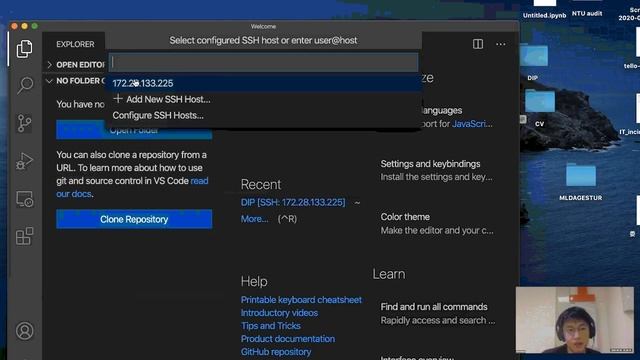Open the Extensions view
Viewport: 640px width, 360px height.
pos(24,236)
